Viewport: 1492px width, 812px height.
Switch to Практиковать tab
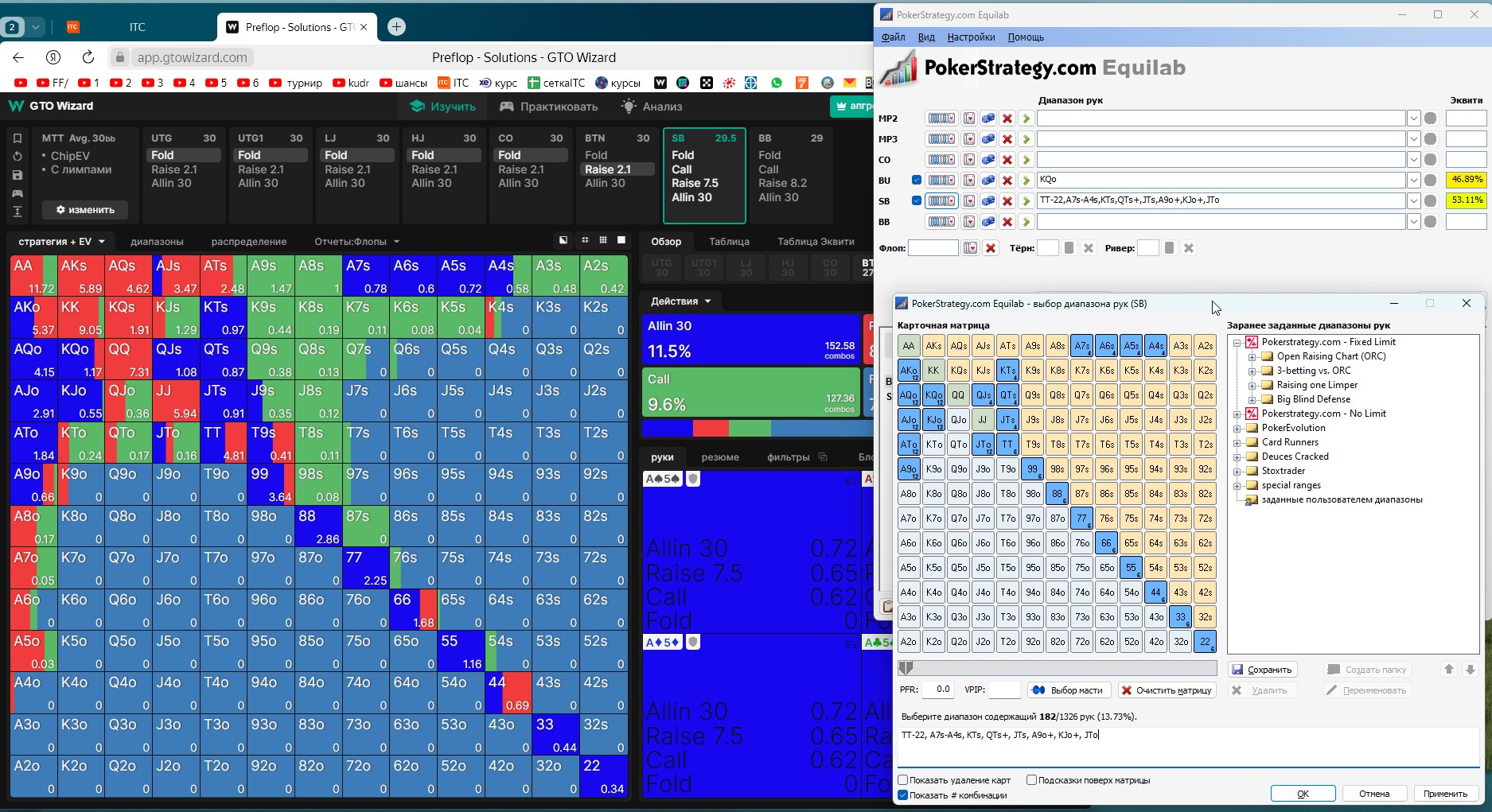pos(547,107)
